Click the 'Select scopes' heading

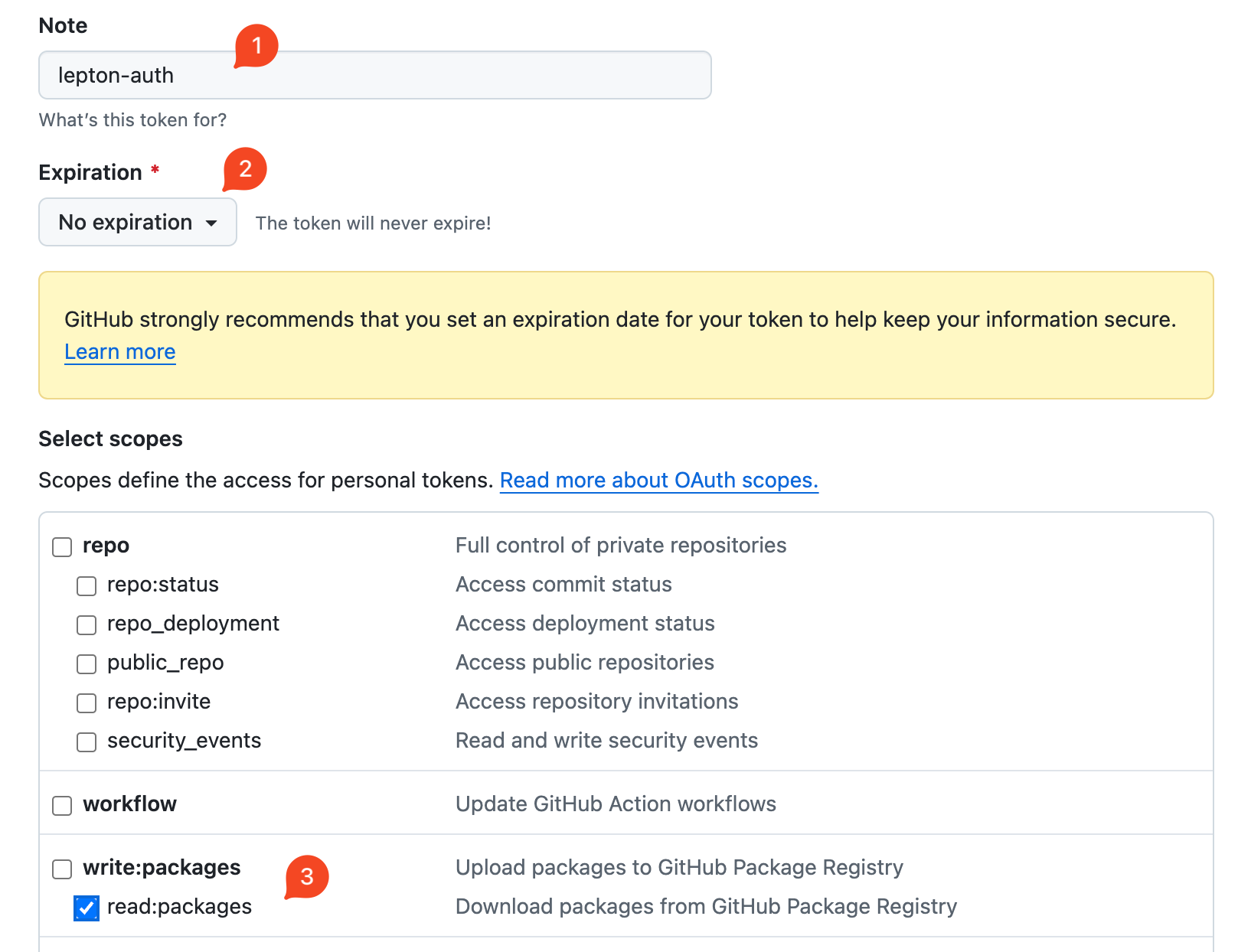click(x=110, y=439)
